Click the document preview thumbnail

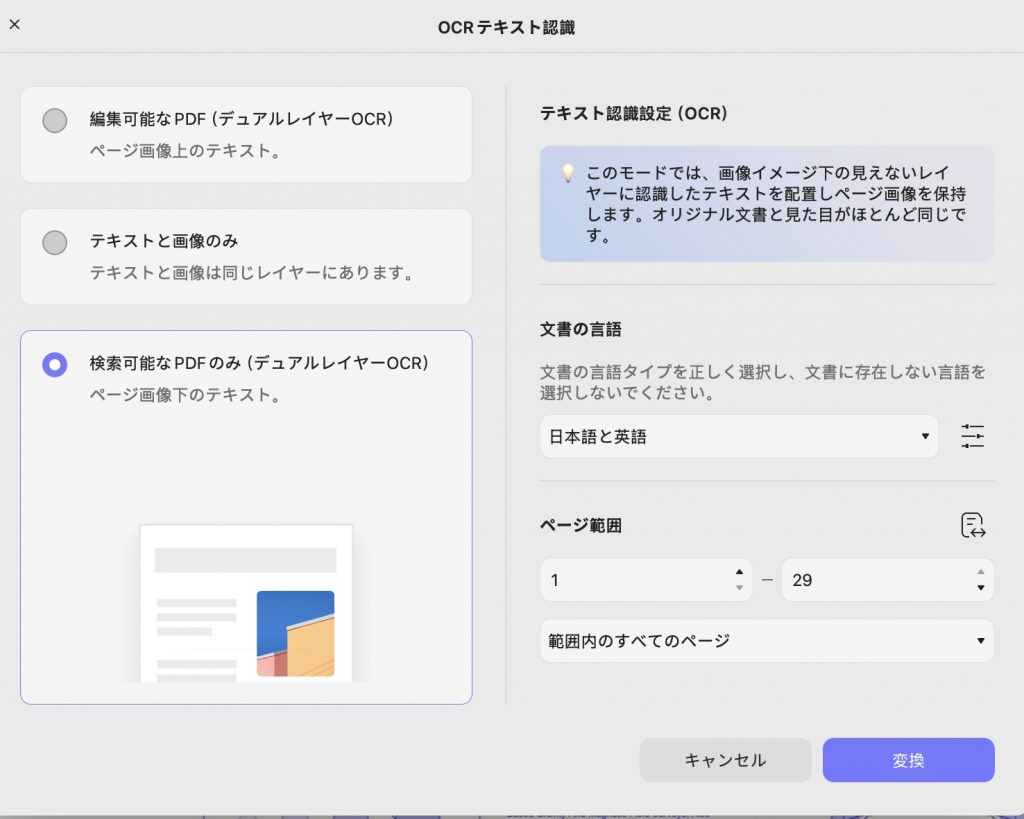pyautogui.click(x=246, y=603)
